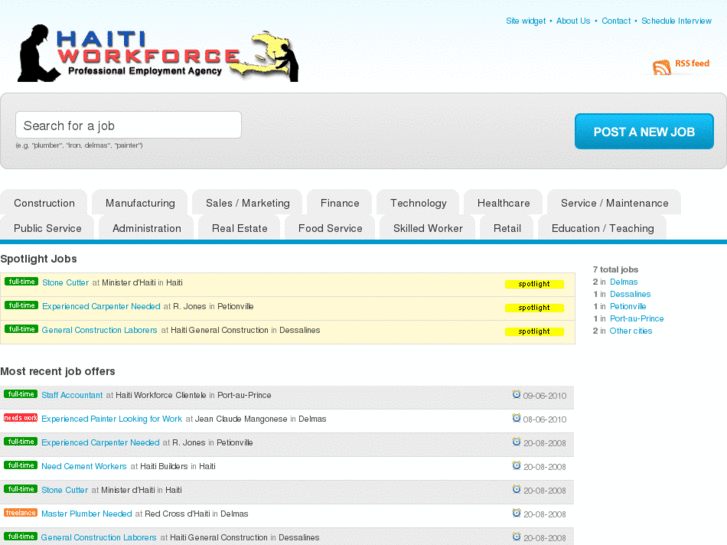Open the Haiti Workforce logo
The width and height of the screenshot is (727, 545).
coord(158,54)
